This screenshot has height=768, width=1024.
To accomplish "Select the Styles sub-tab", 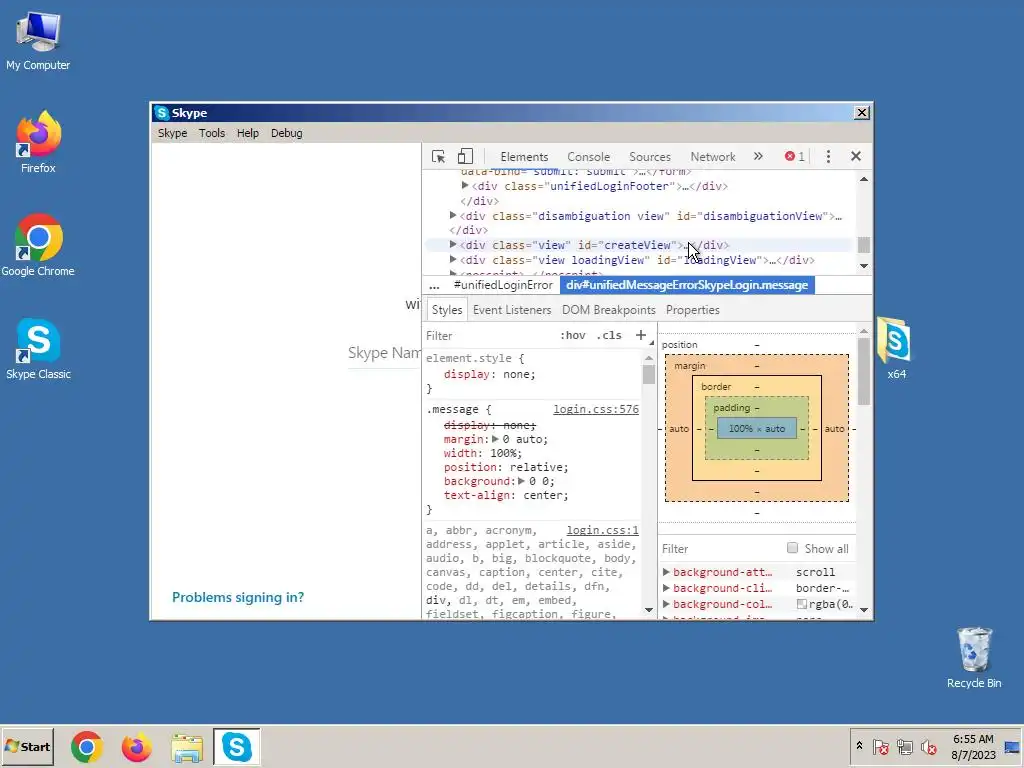I will click(447, 310).
